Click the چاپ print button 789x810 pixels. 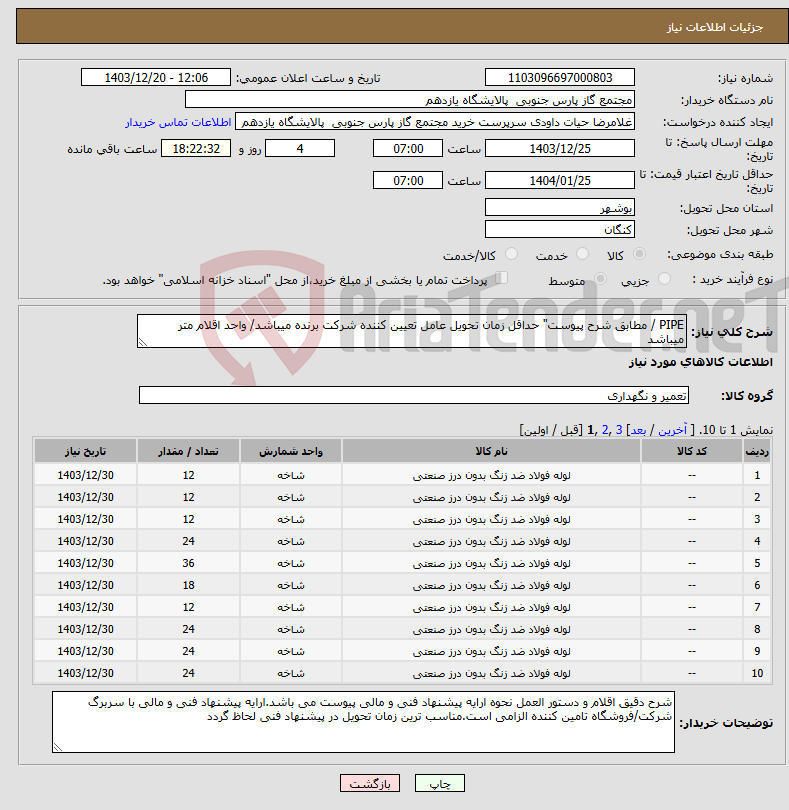tap(440, 783)
